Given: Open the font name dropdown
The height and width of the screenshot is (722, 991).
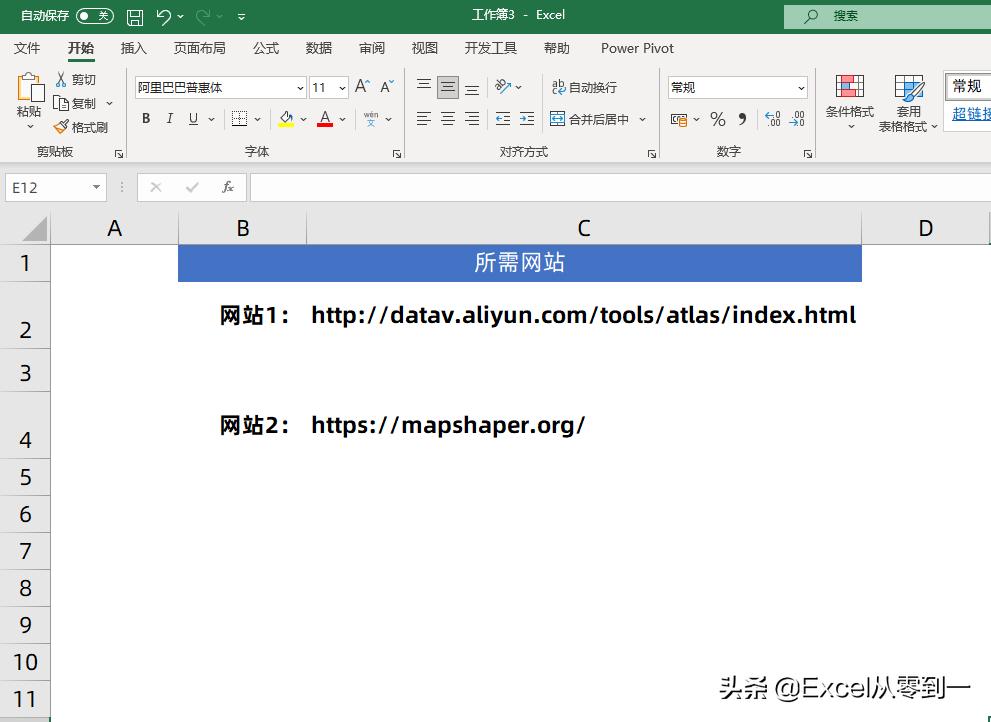Looking at the screenshot, I should (298, 87).
